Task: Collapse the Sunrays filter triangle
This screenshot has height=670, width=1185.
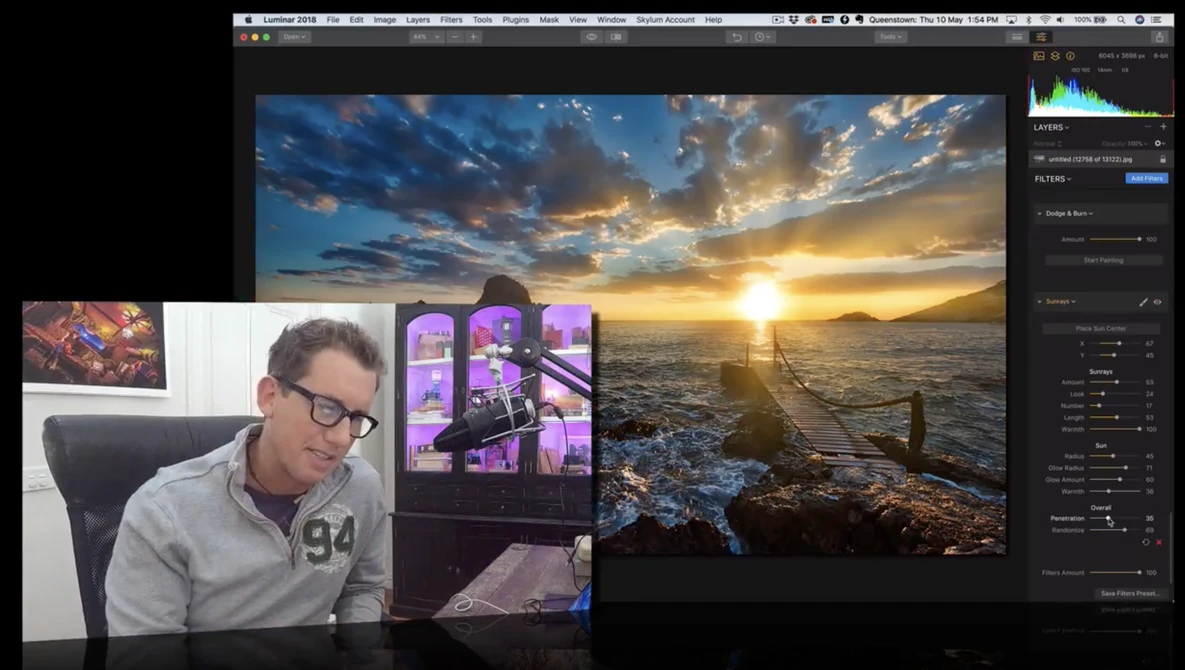Action: pos(1039,302)
